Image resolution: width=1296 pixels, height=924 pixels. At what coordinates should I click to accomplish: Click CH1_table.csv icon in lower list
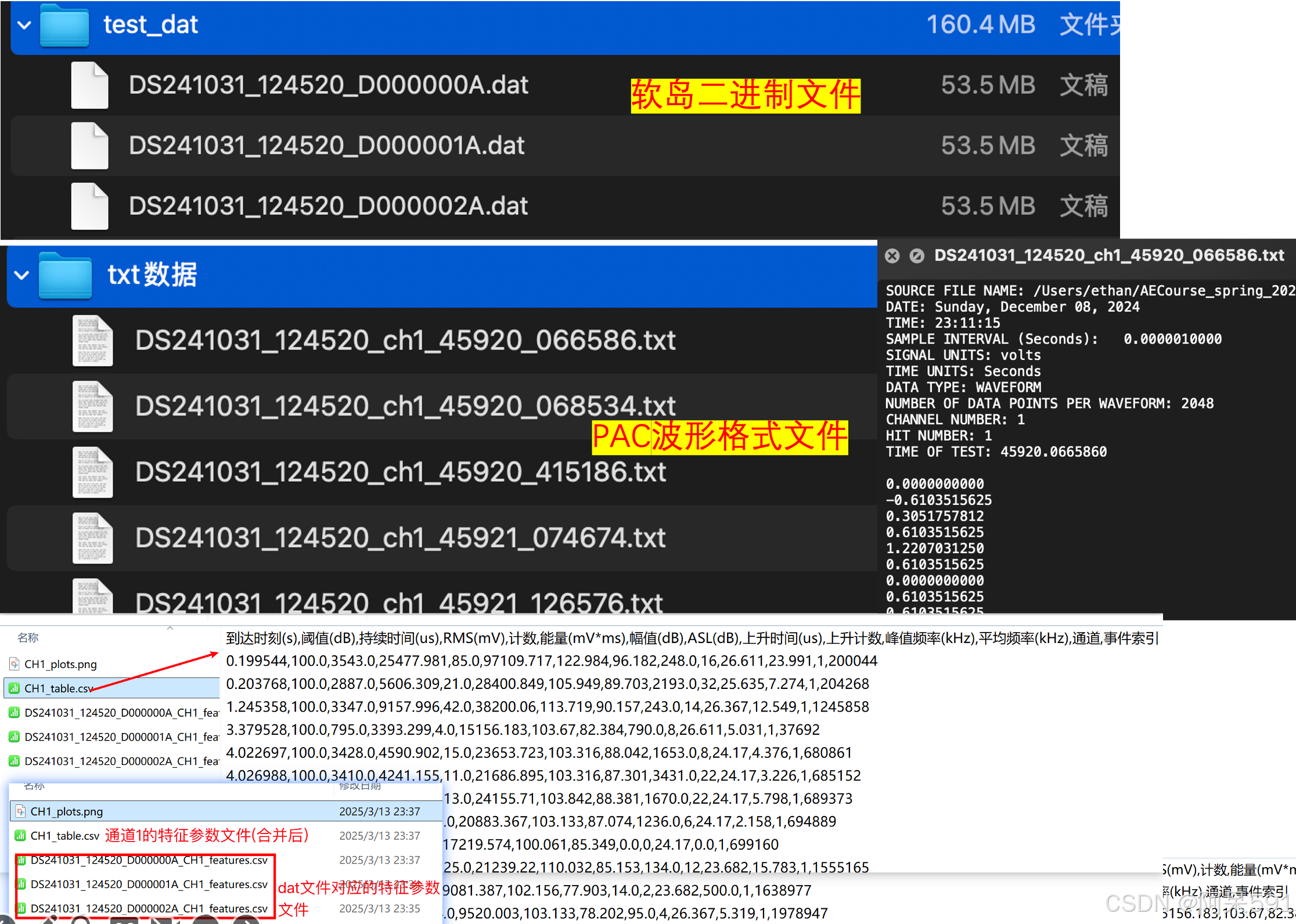click(x=20, y=836)
